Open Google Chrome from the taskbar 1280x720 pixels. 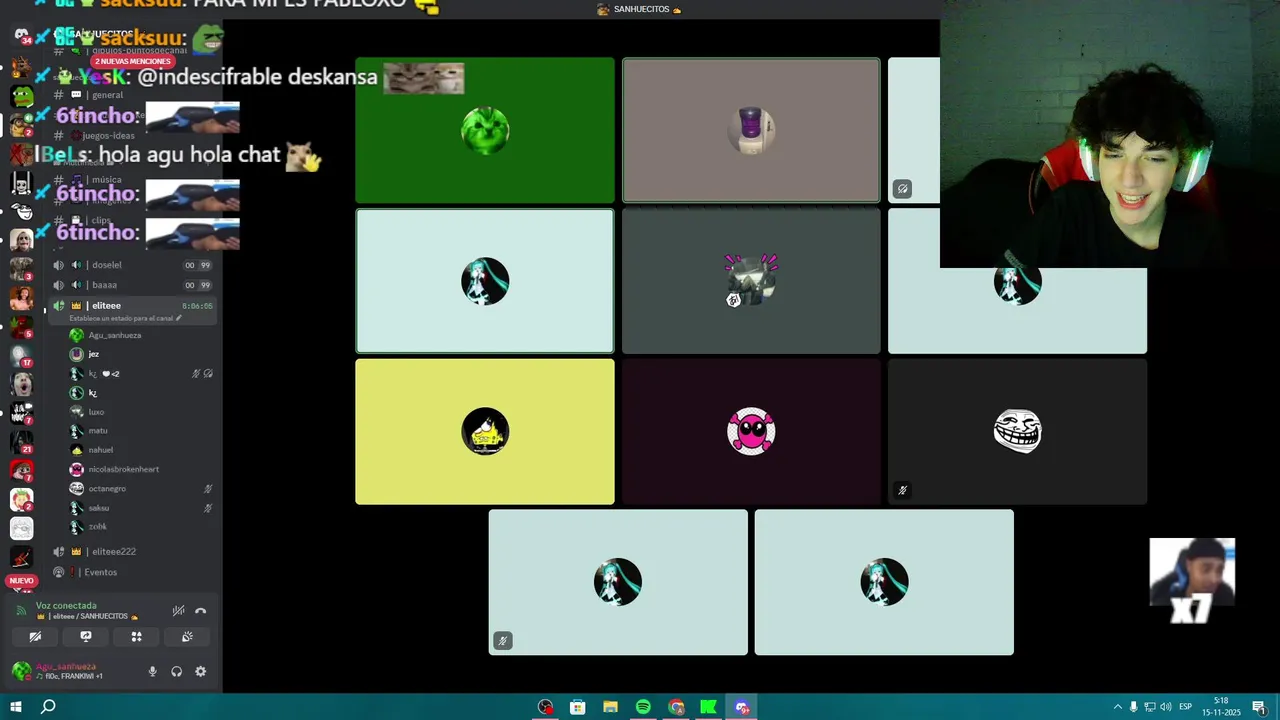(x=676, y=707)
